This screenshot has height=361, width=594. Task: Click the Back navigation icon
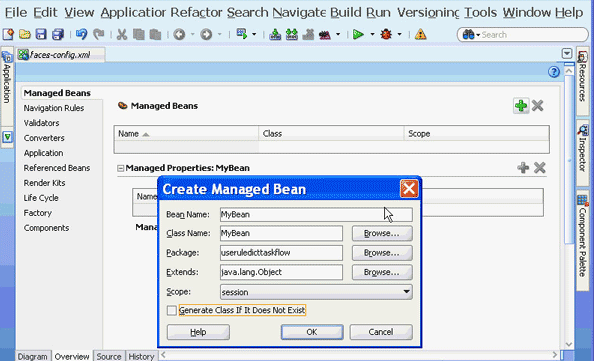pyautogui.click(x=179, y=34)
